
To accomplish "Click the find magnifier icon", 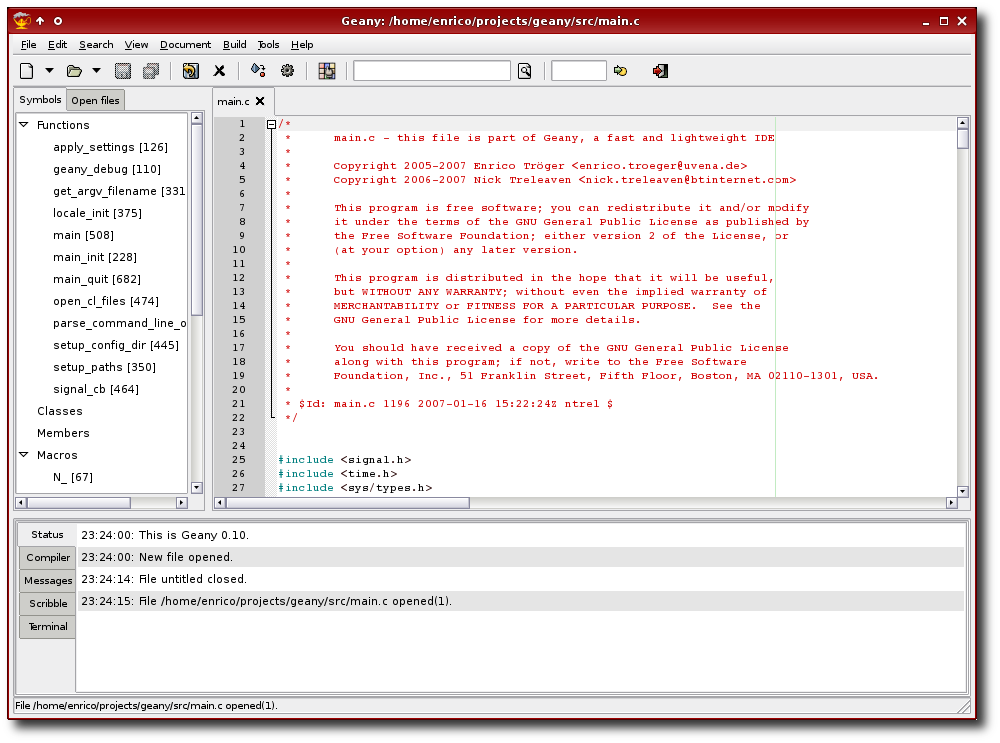I will click(x=524, y=71).
